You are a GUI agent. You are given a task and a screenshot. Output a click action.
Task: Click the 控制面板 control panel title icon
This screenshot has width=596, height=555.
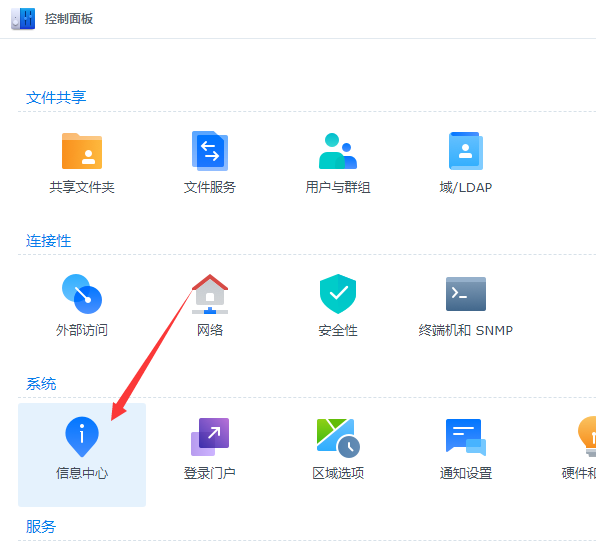(x=23, y=19)
